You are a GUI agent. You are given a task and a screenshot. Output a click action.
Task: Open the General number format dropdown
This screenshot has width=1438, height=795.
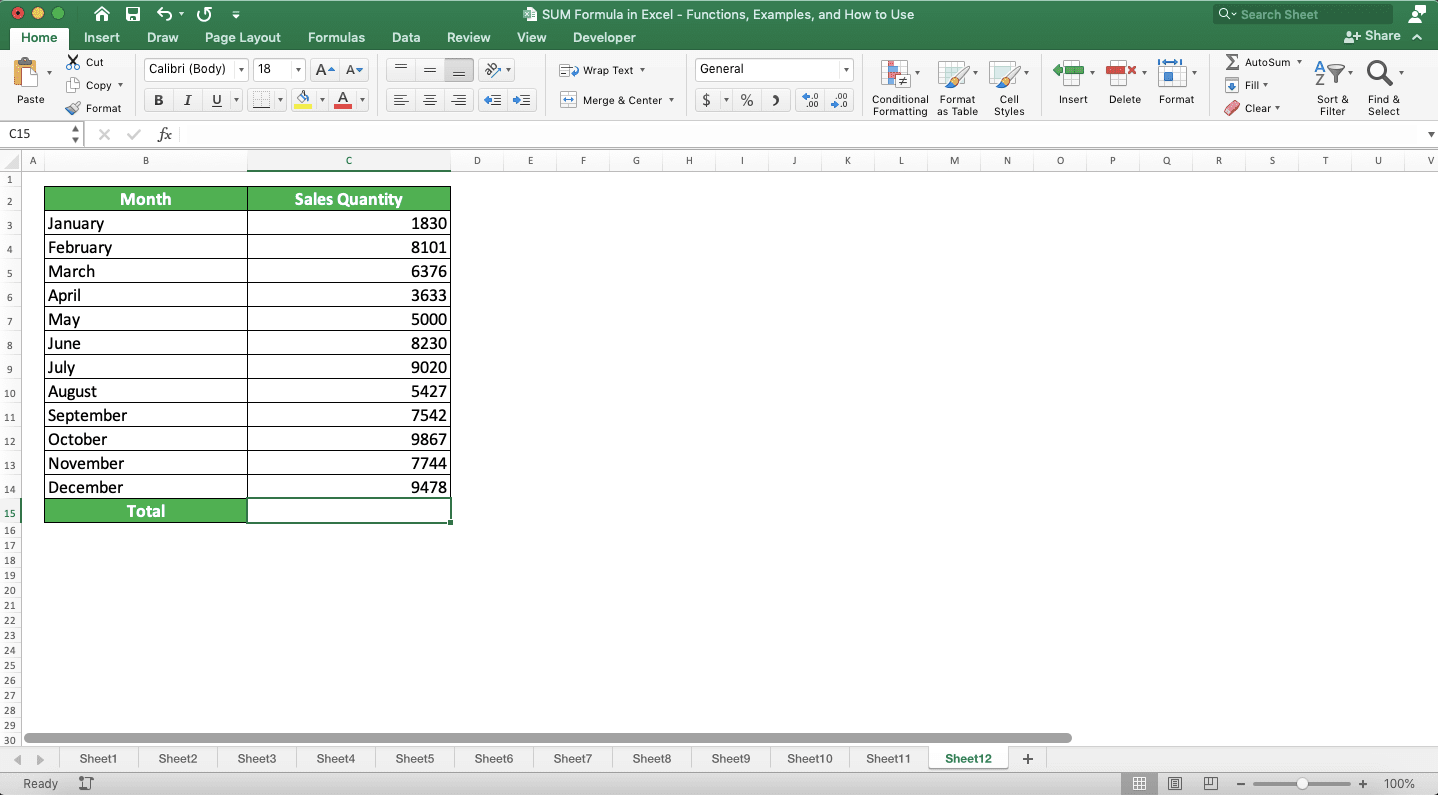(843, 69)
